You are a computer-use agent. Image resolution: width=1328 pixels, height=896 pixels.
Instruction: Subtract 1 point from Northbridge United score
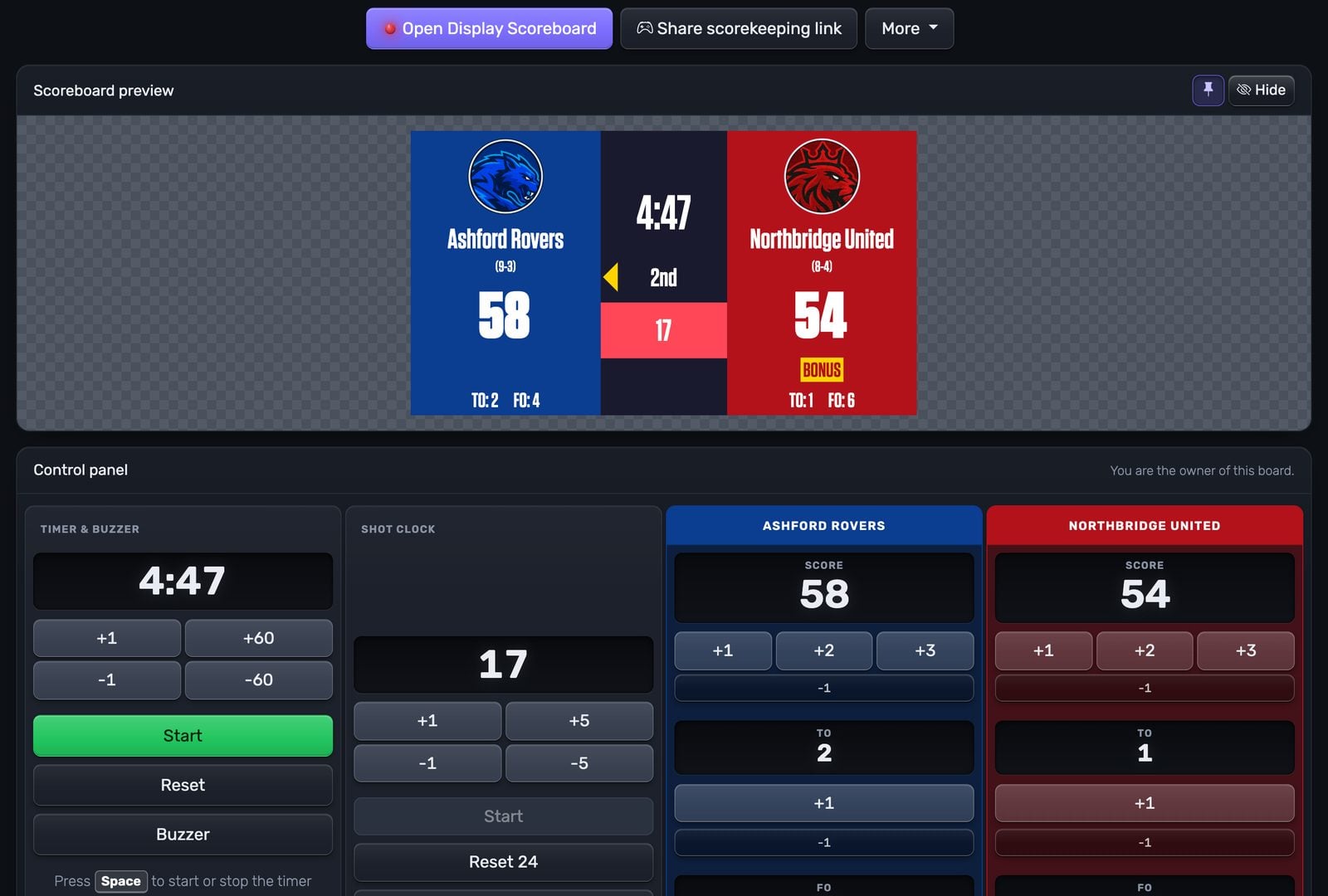click(1145, 688)
